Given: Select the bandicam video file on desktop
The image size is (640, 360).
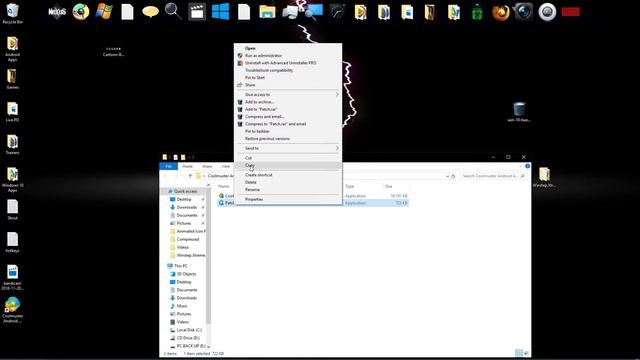Looking at the screenshot, I should 13,277.
